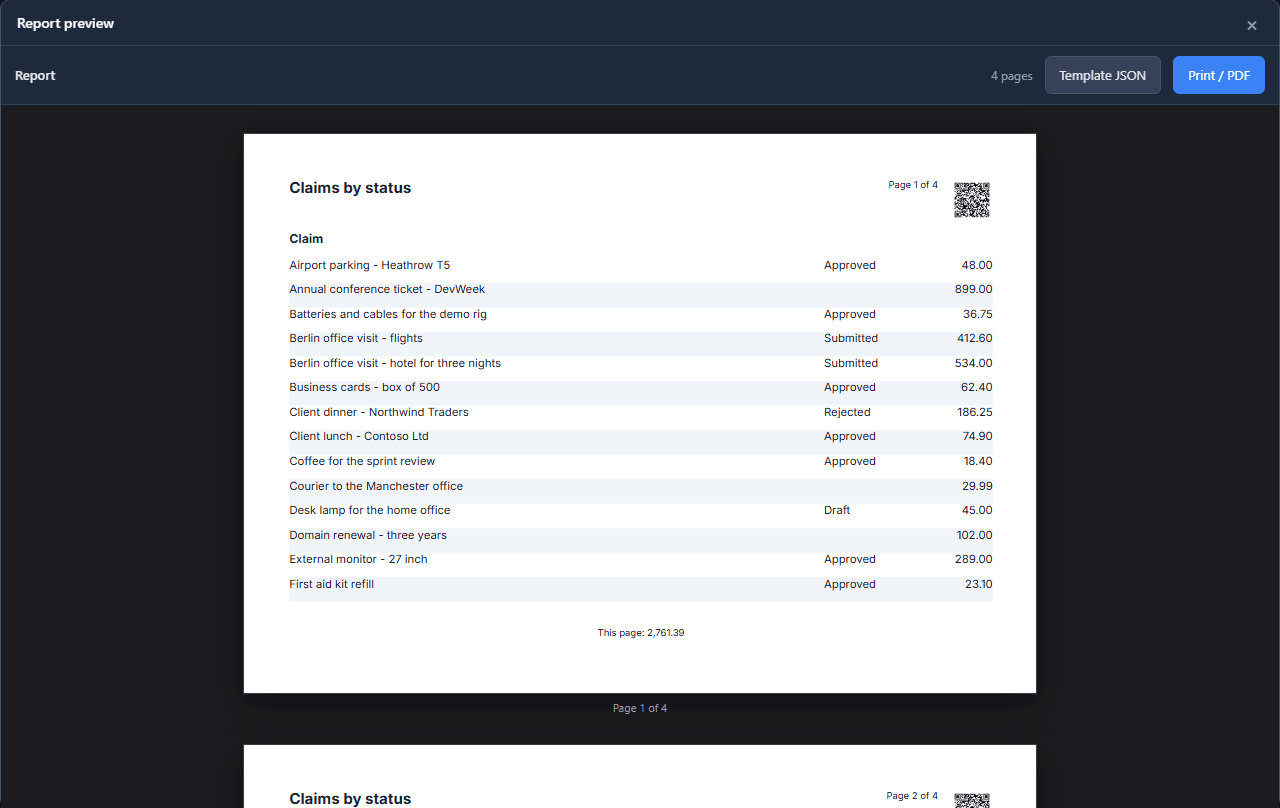Click the 'Page 1 of 4' caption below the page
The width and height of the screenshot is (1280, 808).
click(640, 708)
